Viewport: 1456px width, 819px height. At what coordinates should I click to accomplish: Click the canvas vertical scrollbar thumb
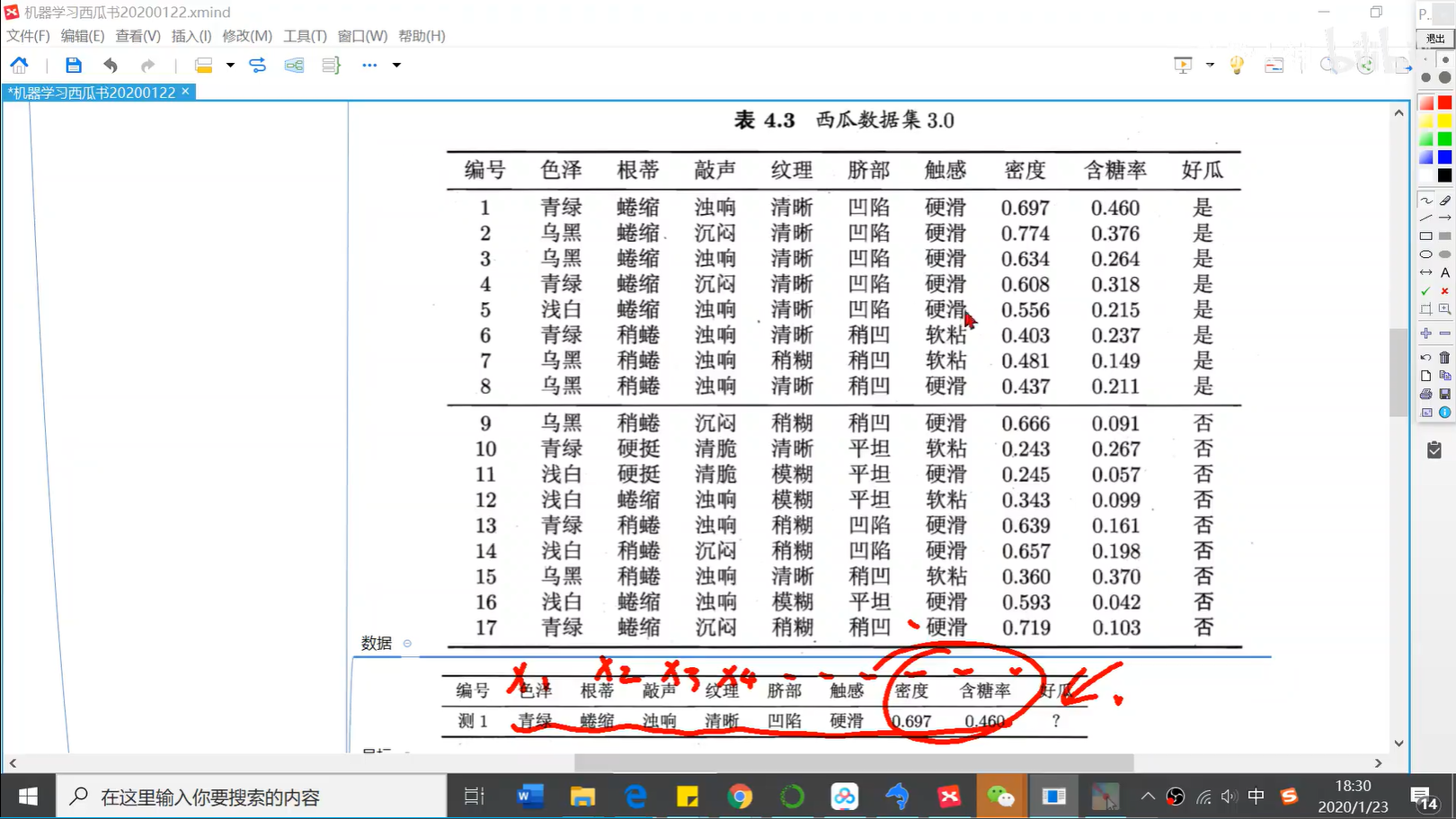[1398, 372]
